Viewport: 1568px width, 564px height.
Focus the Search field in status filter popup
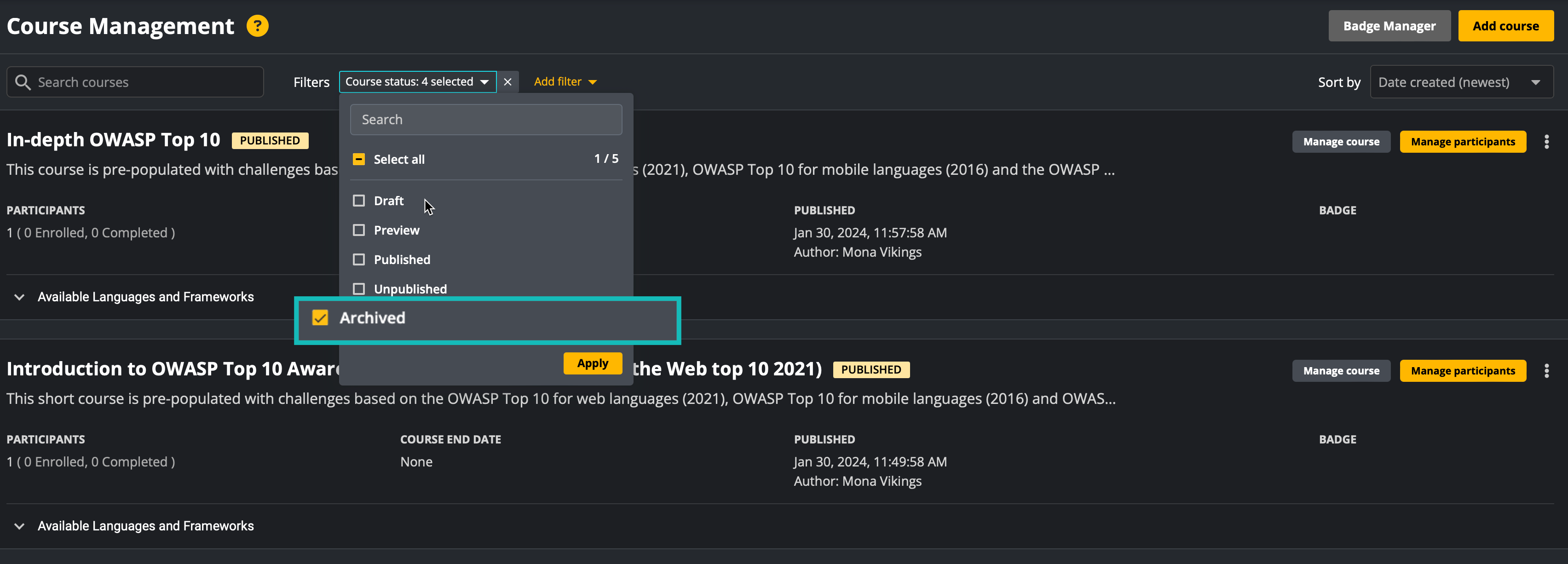pyautogui.click(x=486, y=120)
